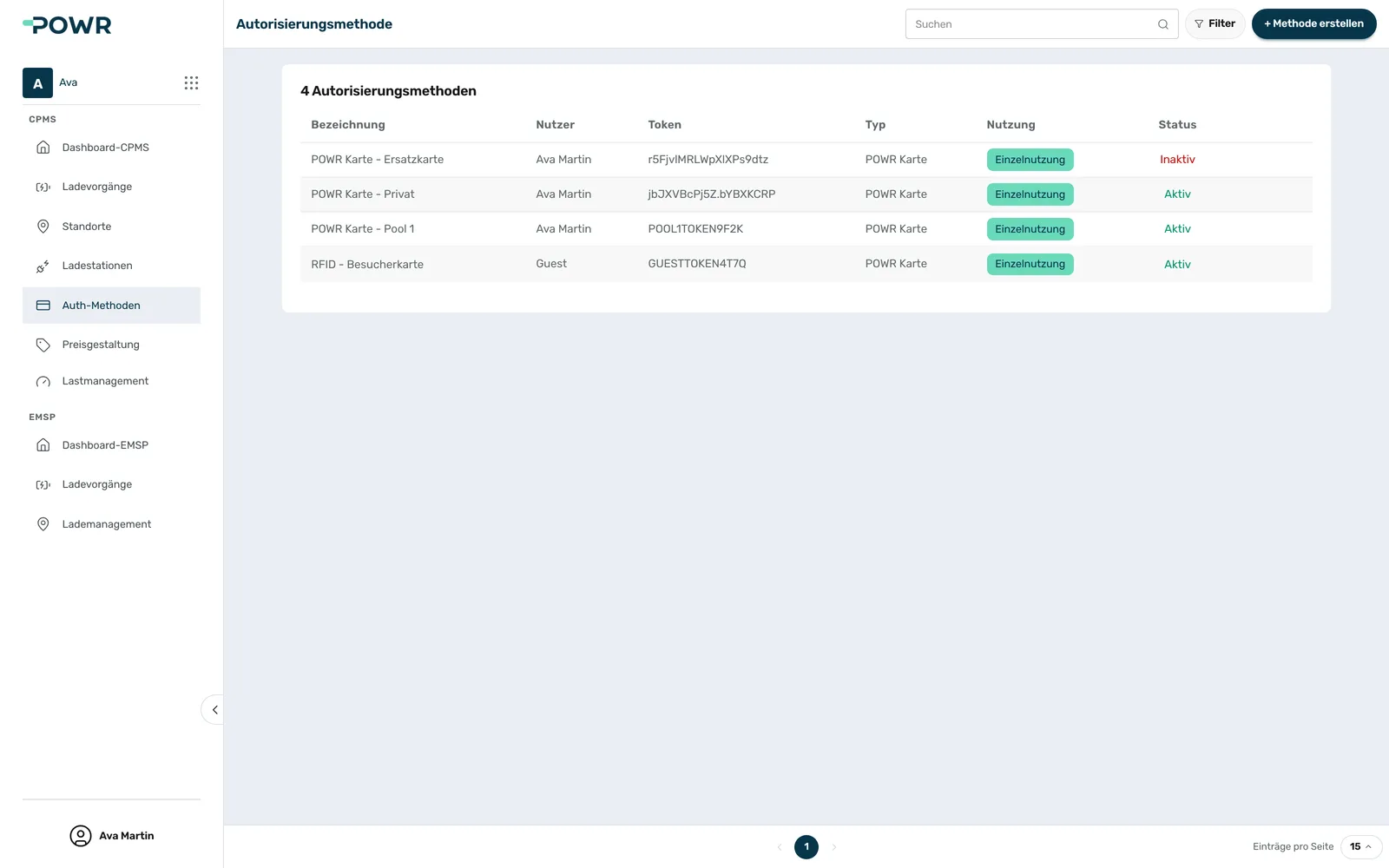Click Aktiv status of Besucherkarte row
The image size is (1389, 868).
point(1177,265)
